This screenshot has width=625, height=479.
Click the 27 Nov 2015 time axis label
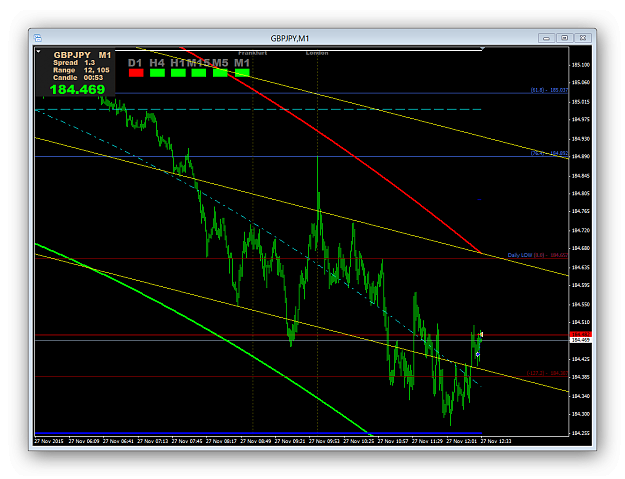49,441
